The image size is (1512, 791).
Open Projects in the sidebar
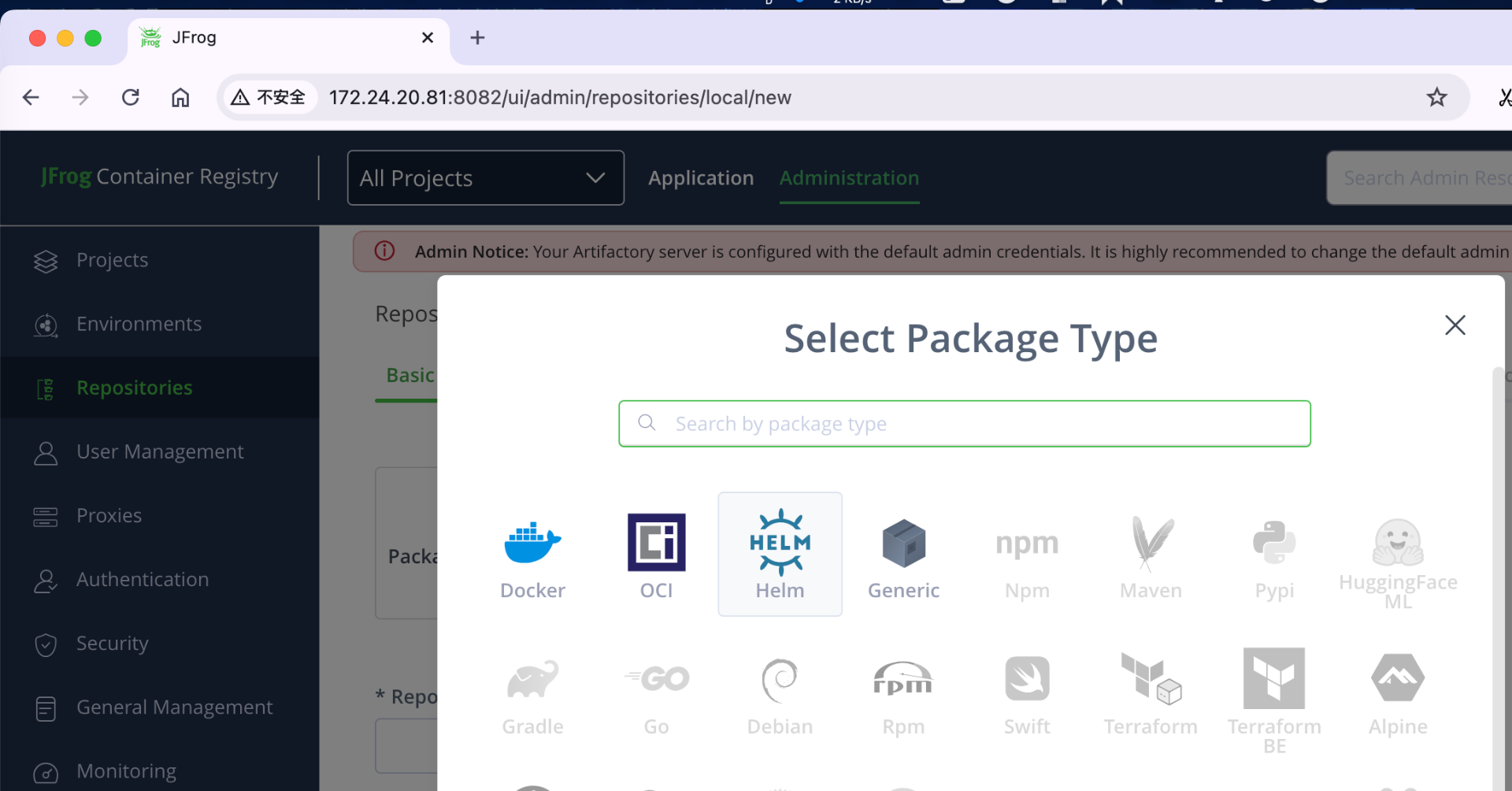point(112,260)
